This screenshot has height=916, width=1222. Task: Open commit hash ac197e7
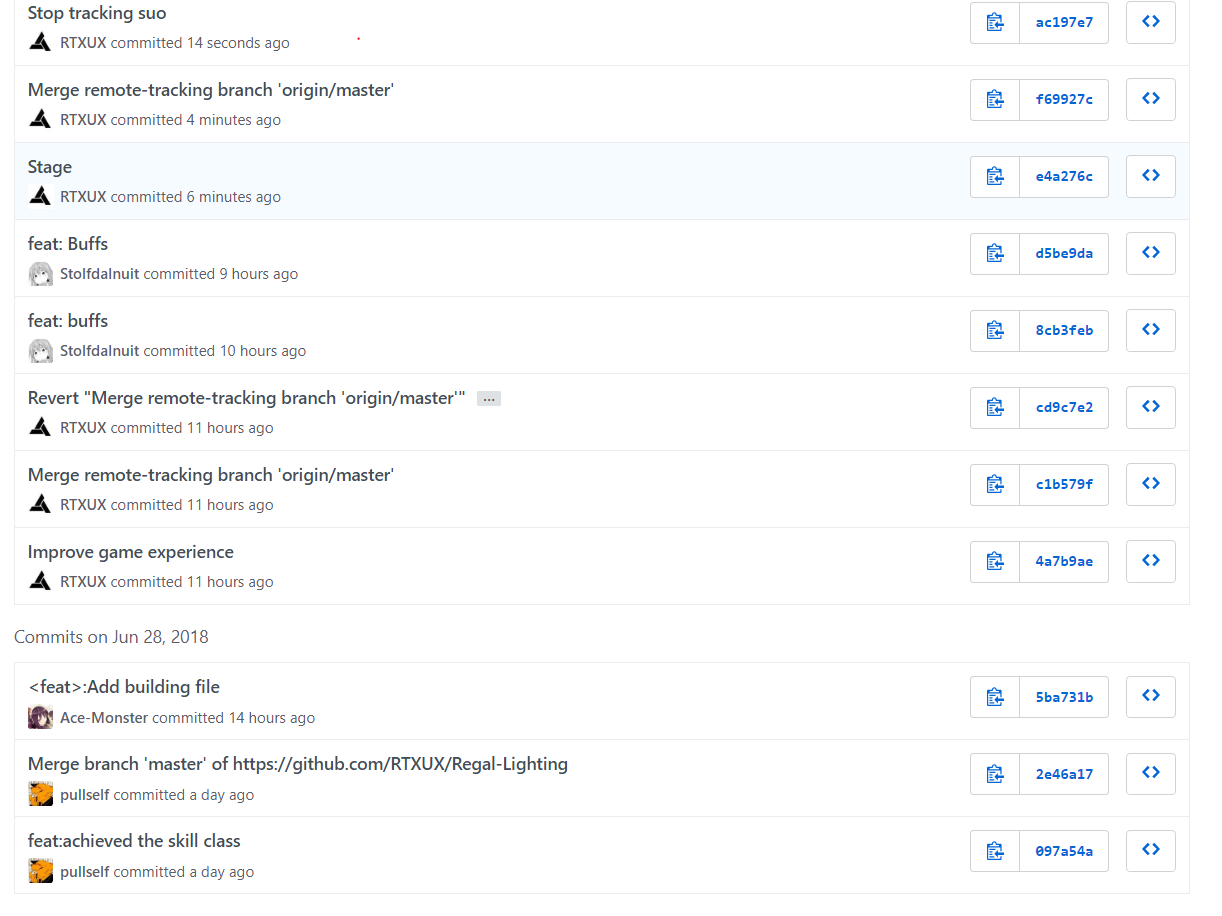(x=1064, y=22)
